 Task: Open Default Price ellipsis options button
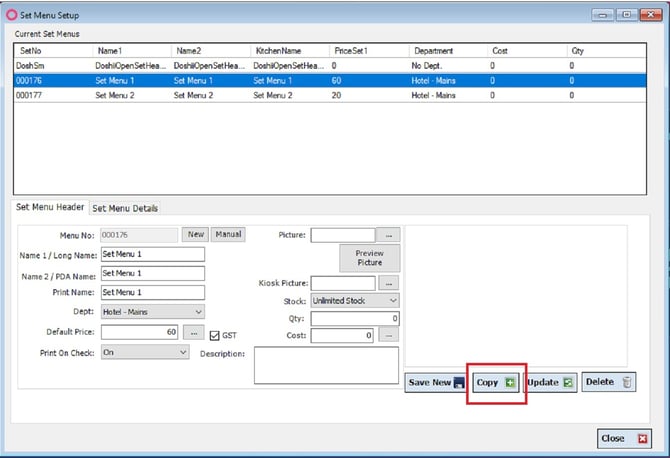pos(194,332)
